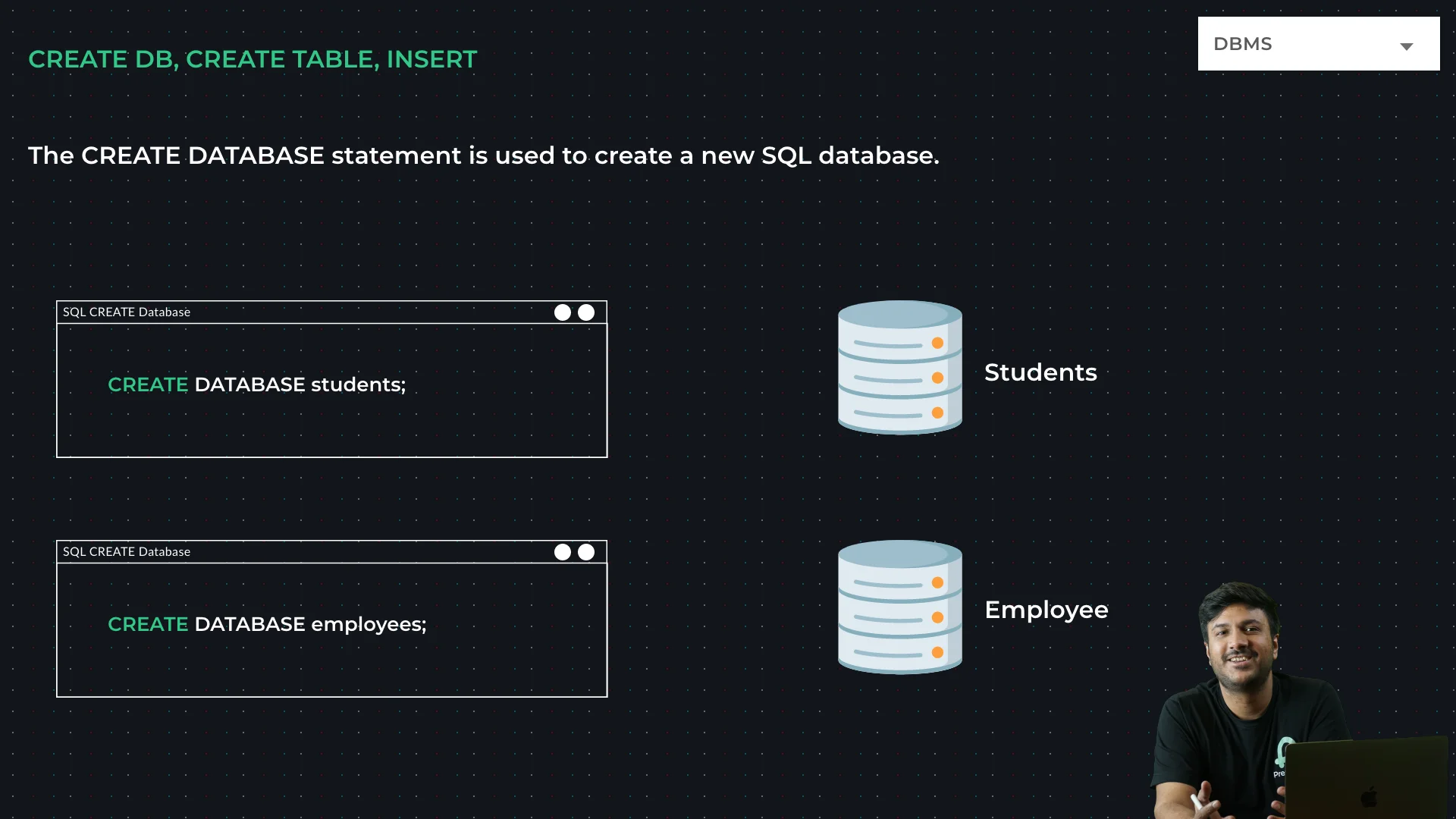The width and height of the screenshot is (1456, 819).
Task: Click second white dot in students window
Action: coord(586,312)
